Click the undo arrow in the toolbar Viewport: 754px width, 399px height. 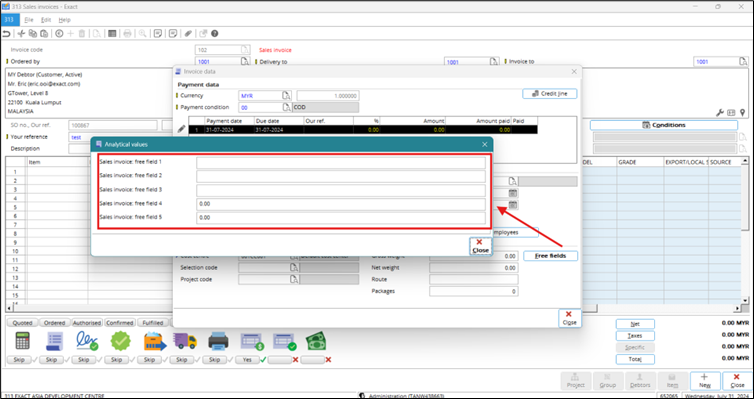(x=7, y=34)
